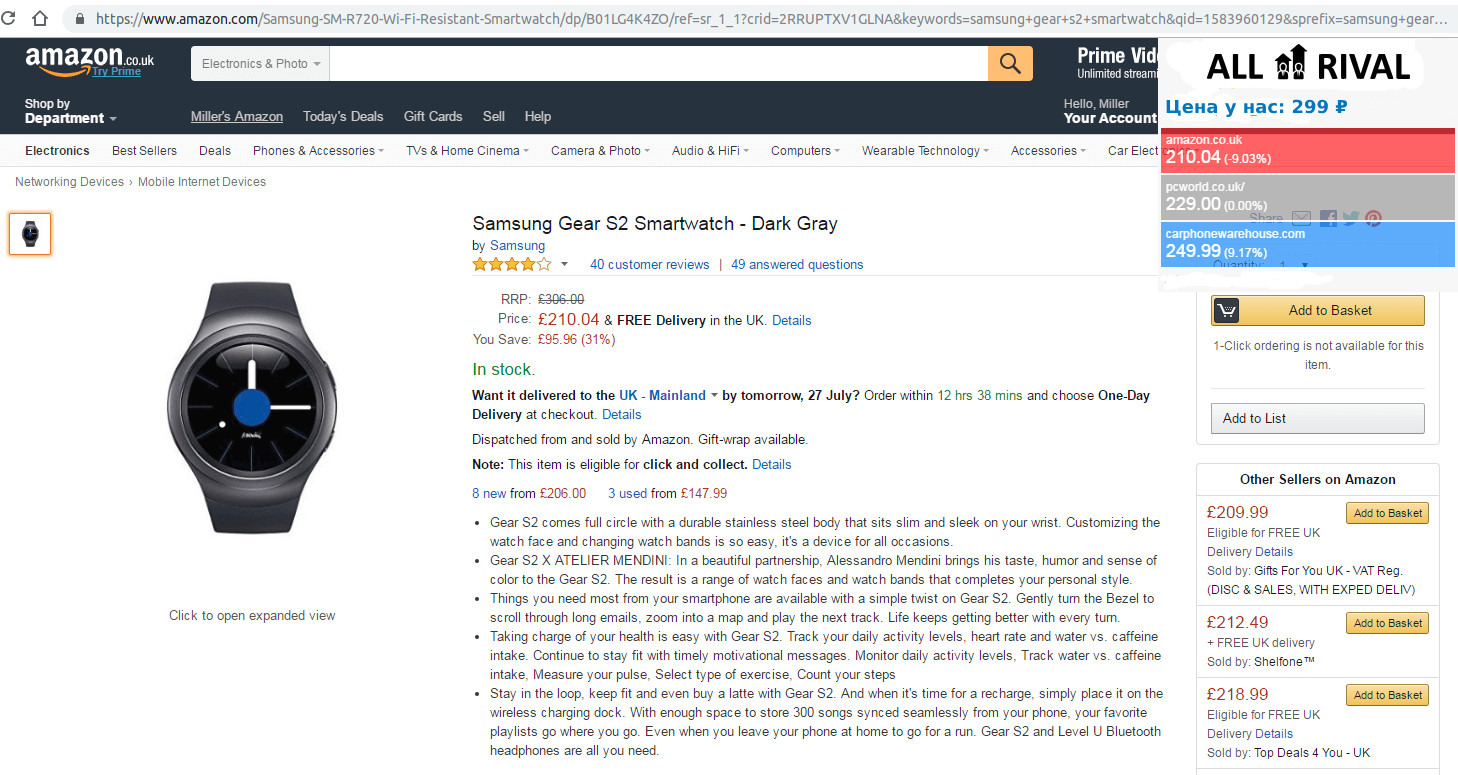Click the ALL RIVAL extension logo
This screenshot has height=775, width=1458.
(x=1308, y=67)
